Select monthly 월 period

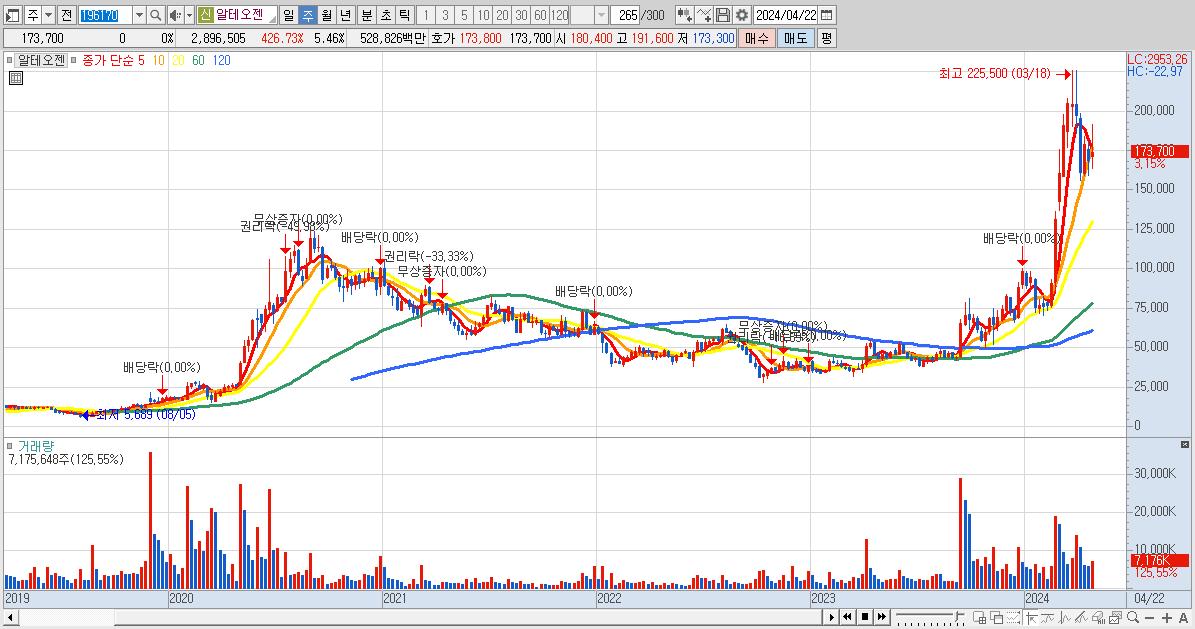pyautogui.click(x=326, y=14)
